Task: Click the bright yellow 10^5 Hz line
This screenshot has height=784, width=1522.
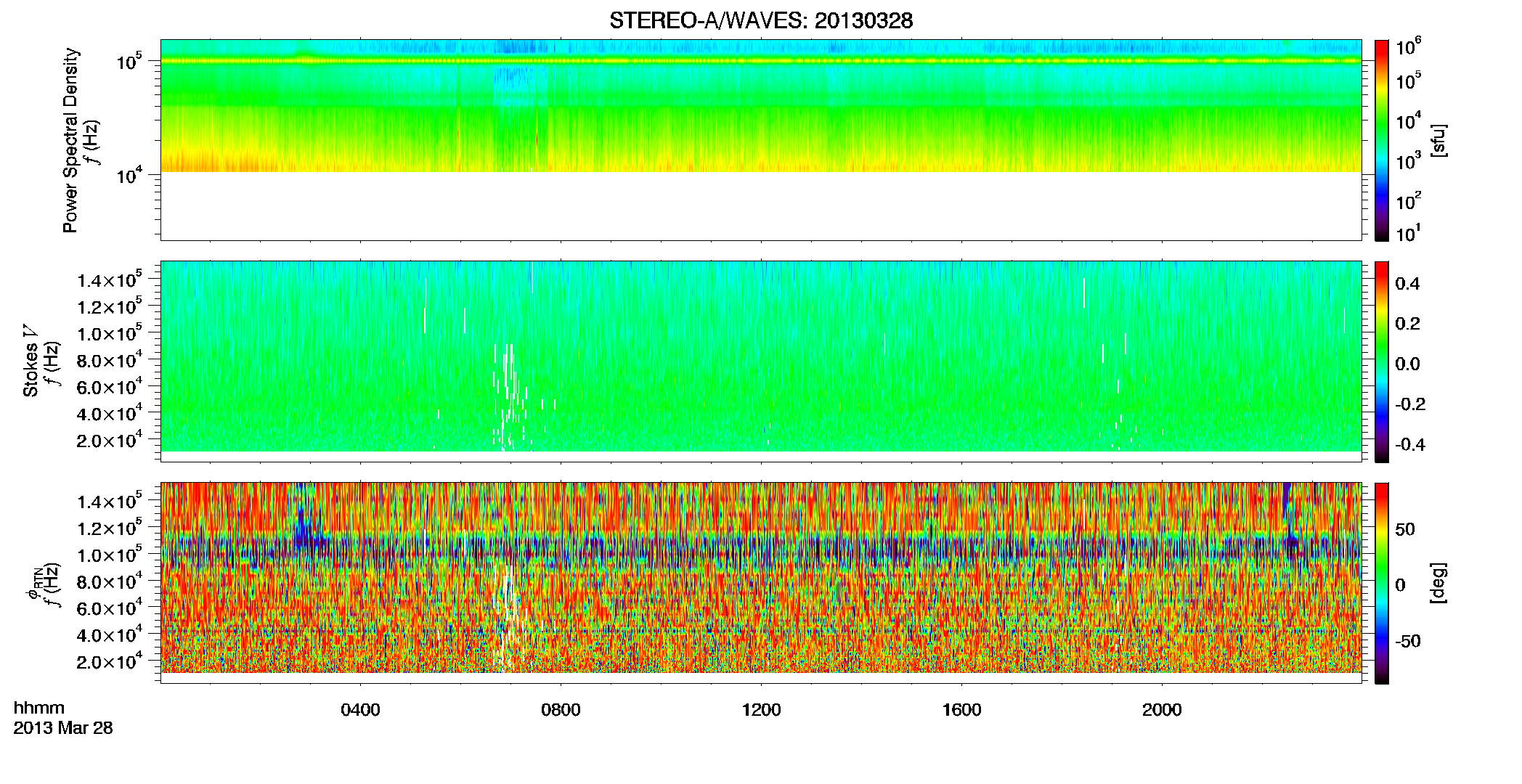Action: [x=760, y=61]
